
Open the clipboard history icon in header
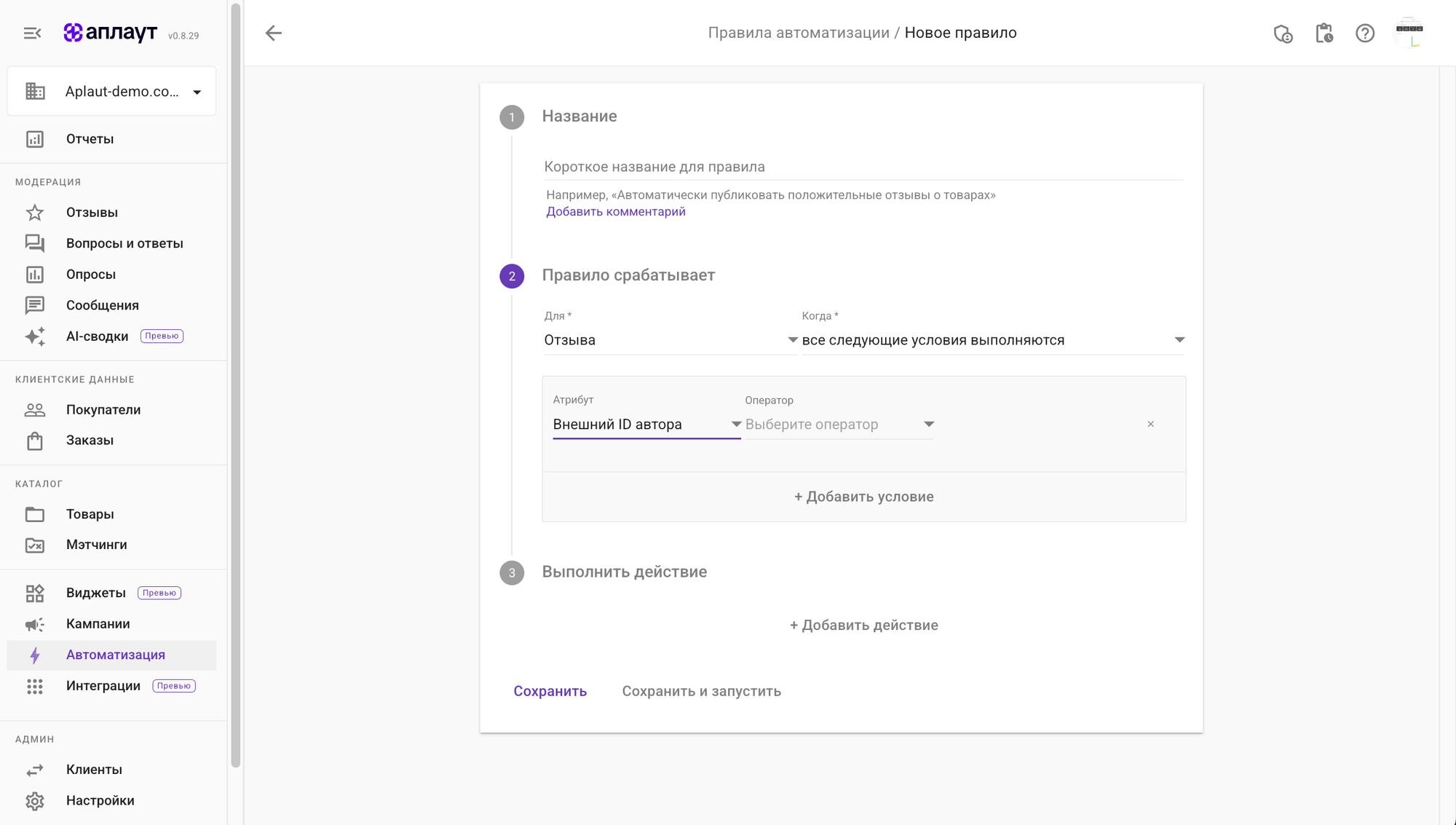click(1324, 33)
